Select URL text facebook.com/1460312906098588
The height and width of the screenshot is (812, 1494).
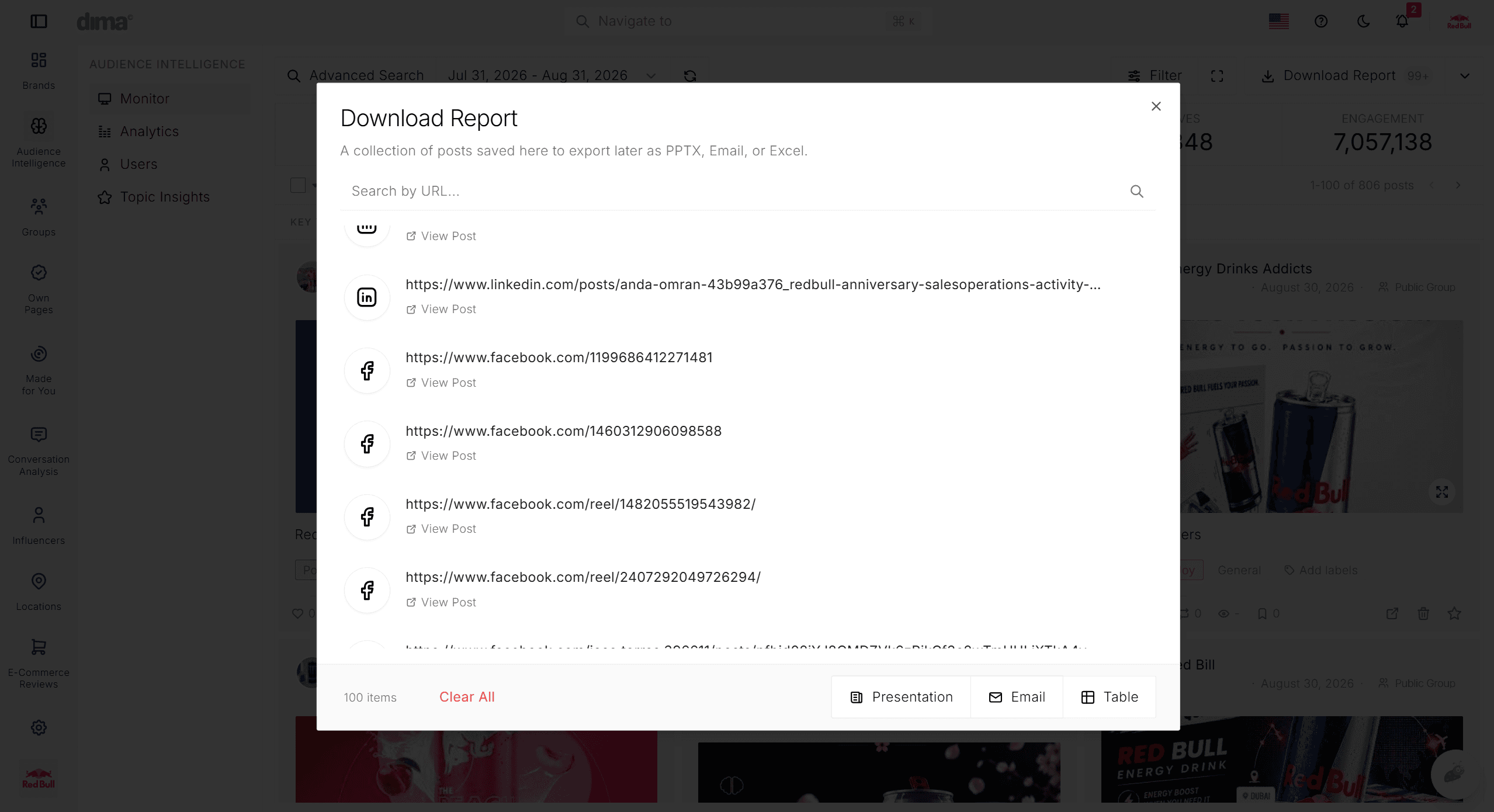click(564, 431)
